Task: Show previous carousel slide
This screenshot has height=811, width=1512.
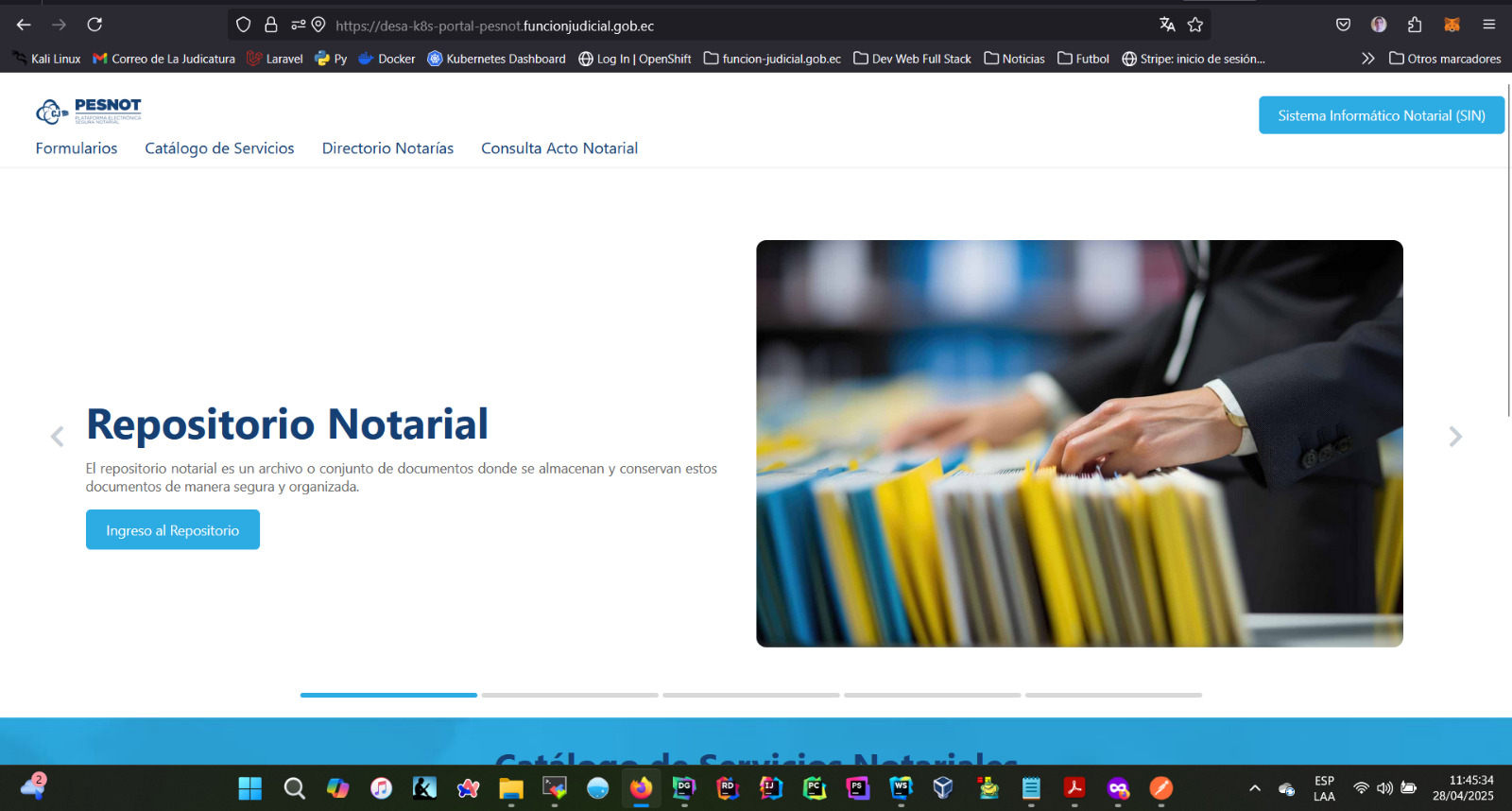Action: (58, 437)
